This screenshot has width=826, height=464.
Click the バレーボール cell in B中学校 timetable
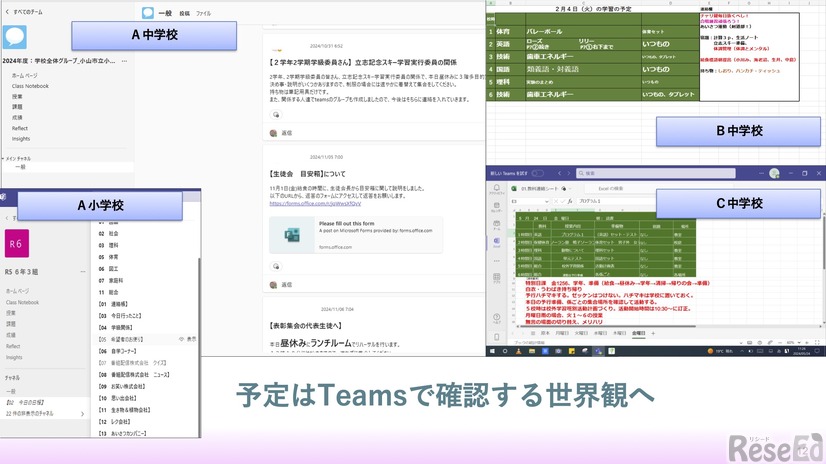(x=582, y=31)
